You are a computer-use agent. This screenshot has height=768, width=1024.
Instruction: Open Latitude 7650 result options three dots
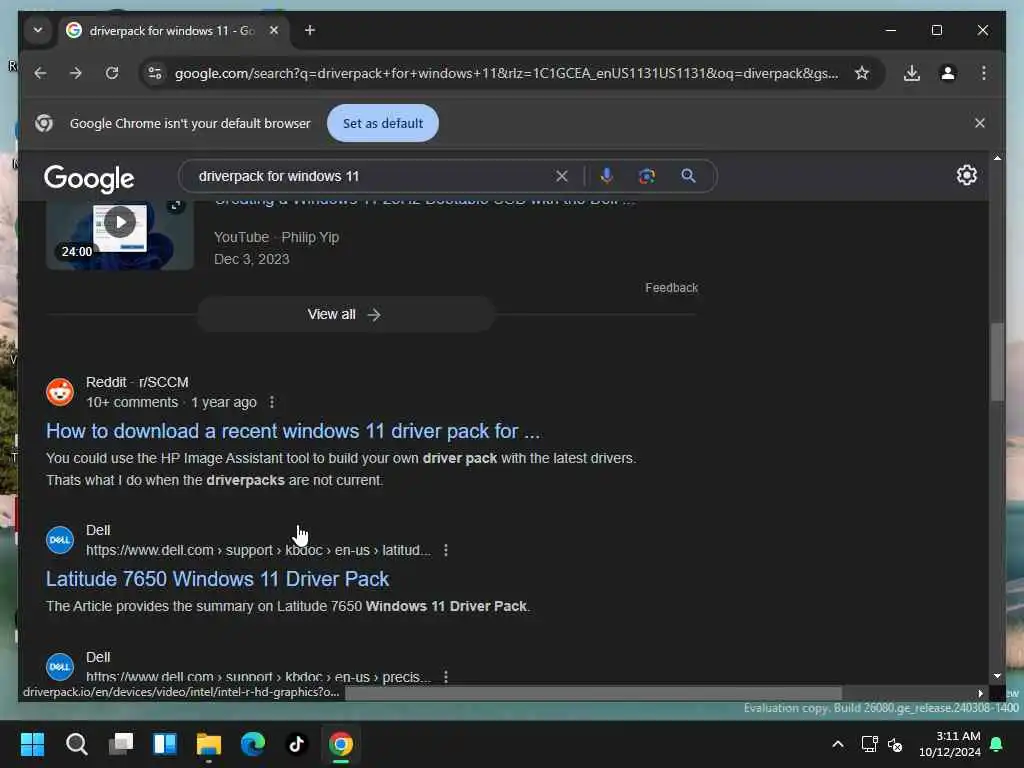(445, 551)
